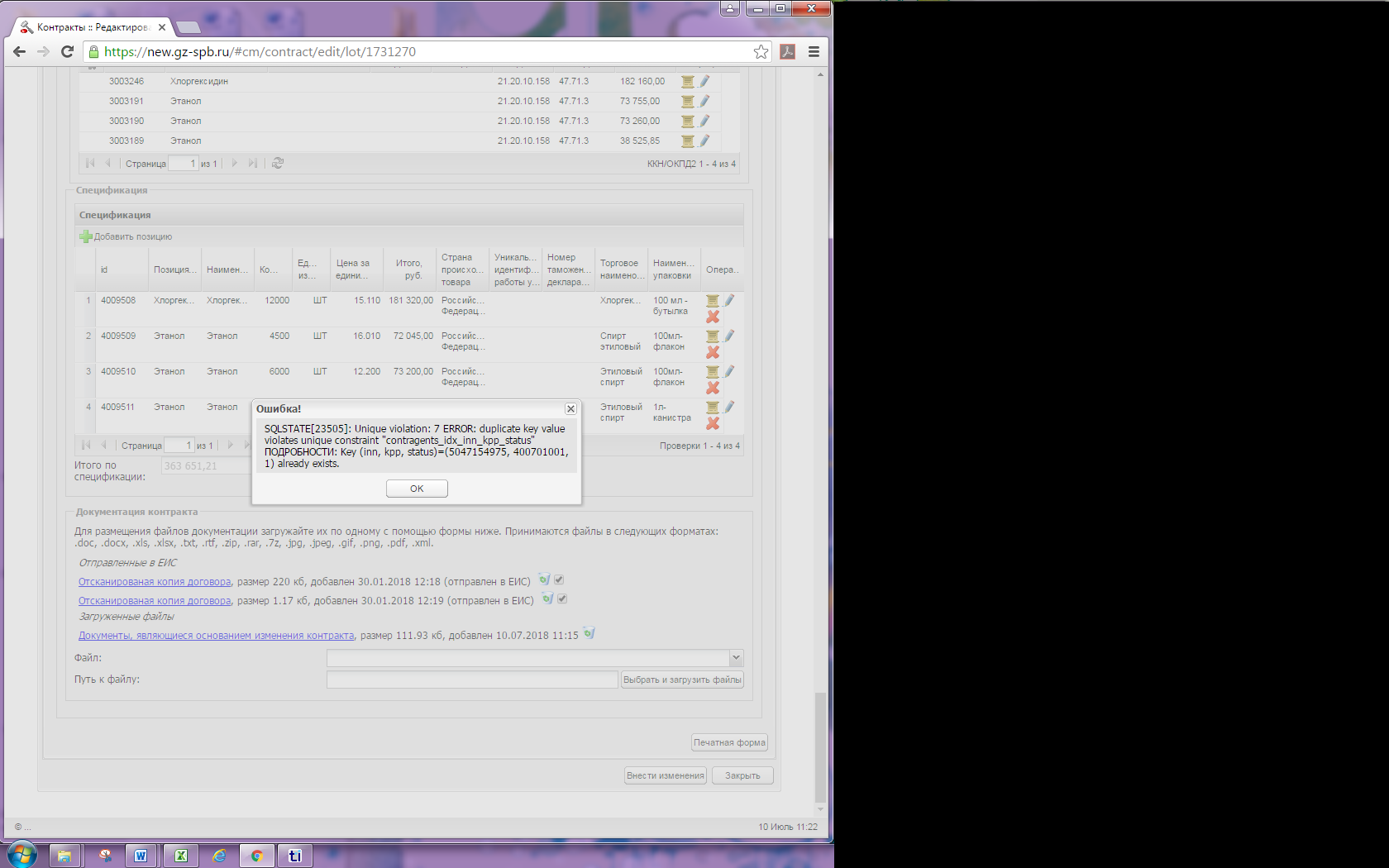Delete specification row 4009509 (red X)
This screenshot has height=868, width=1389.
pos(713,352)
